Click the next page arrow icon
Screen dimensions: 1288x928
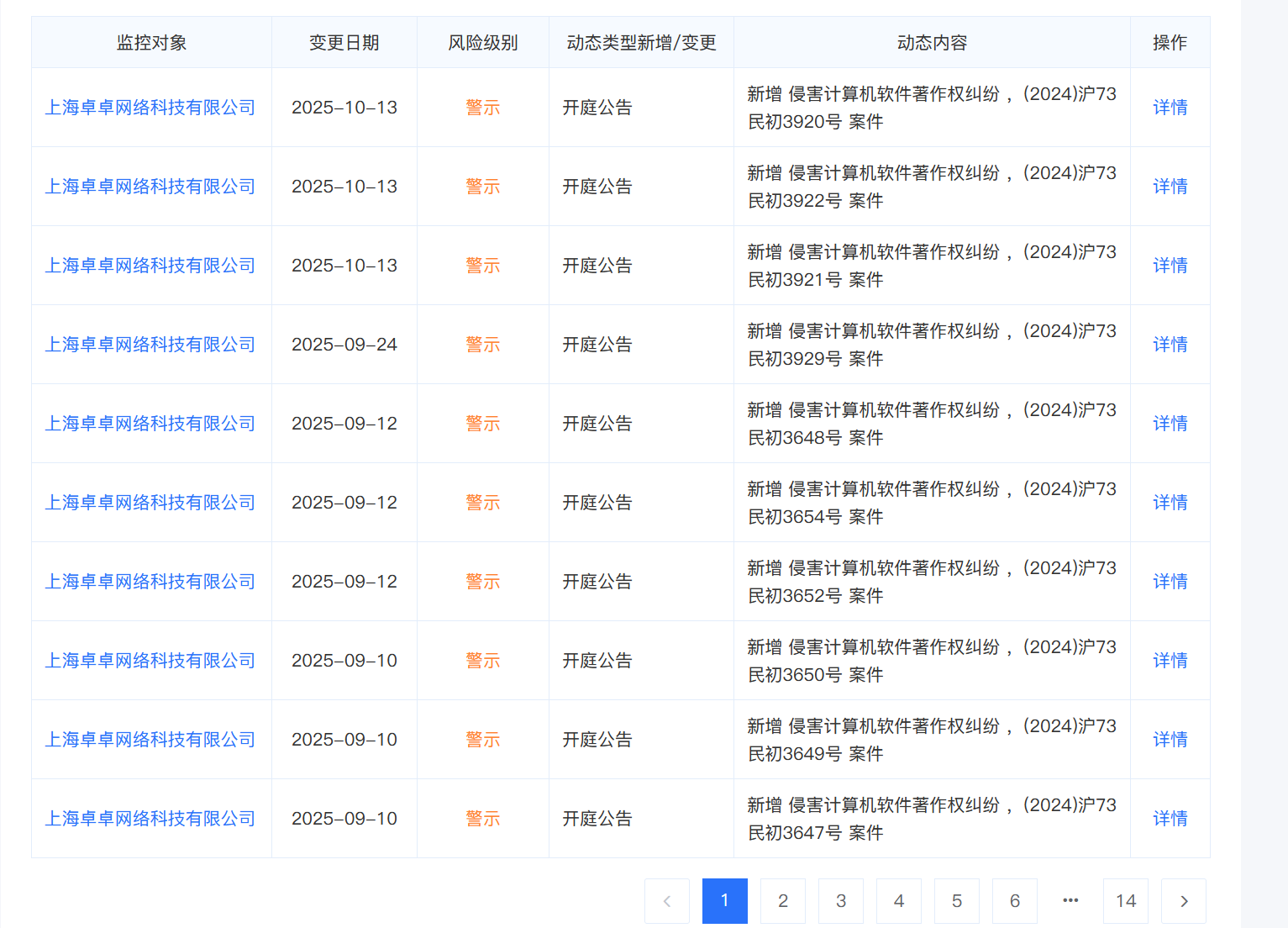pyautogui.click(x=1183, y=900)
